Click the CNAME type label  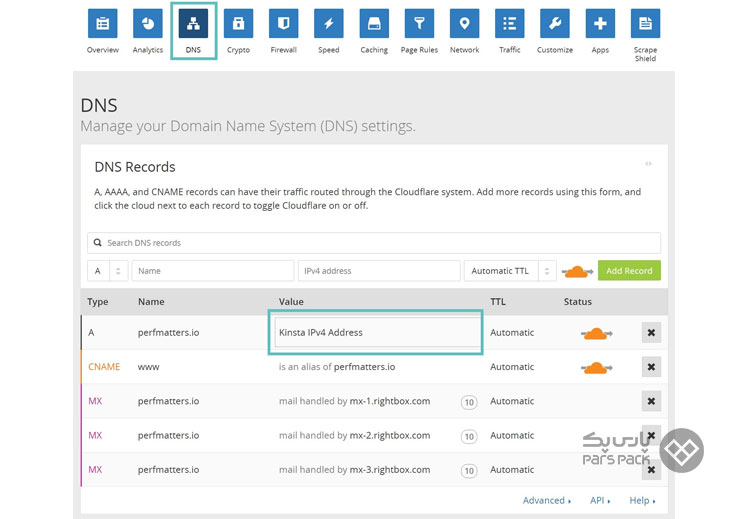pyautogui.click(x=104, y=367)
